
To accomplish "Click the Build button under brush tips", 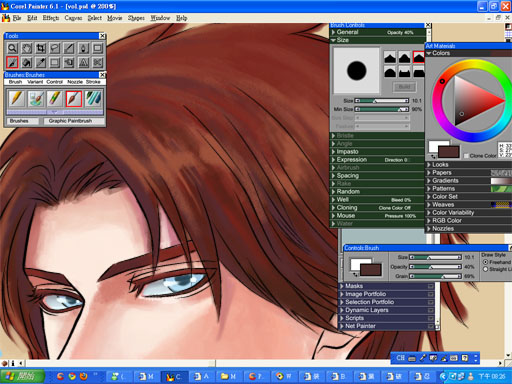I will click(404, 87).
